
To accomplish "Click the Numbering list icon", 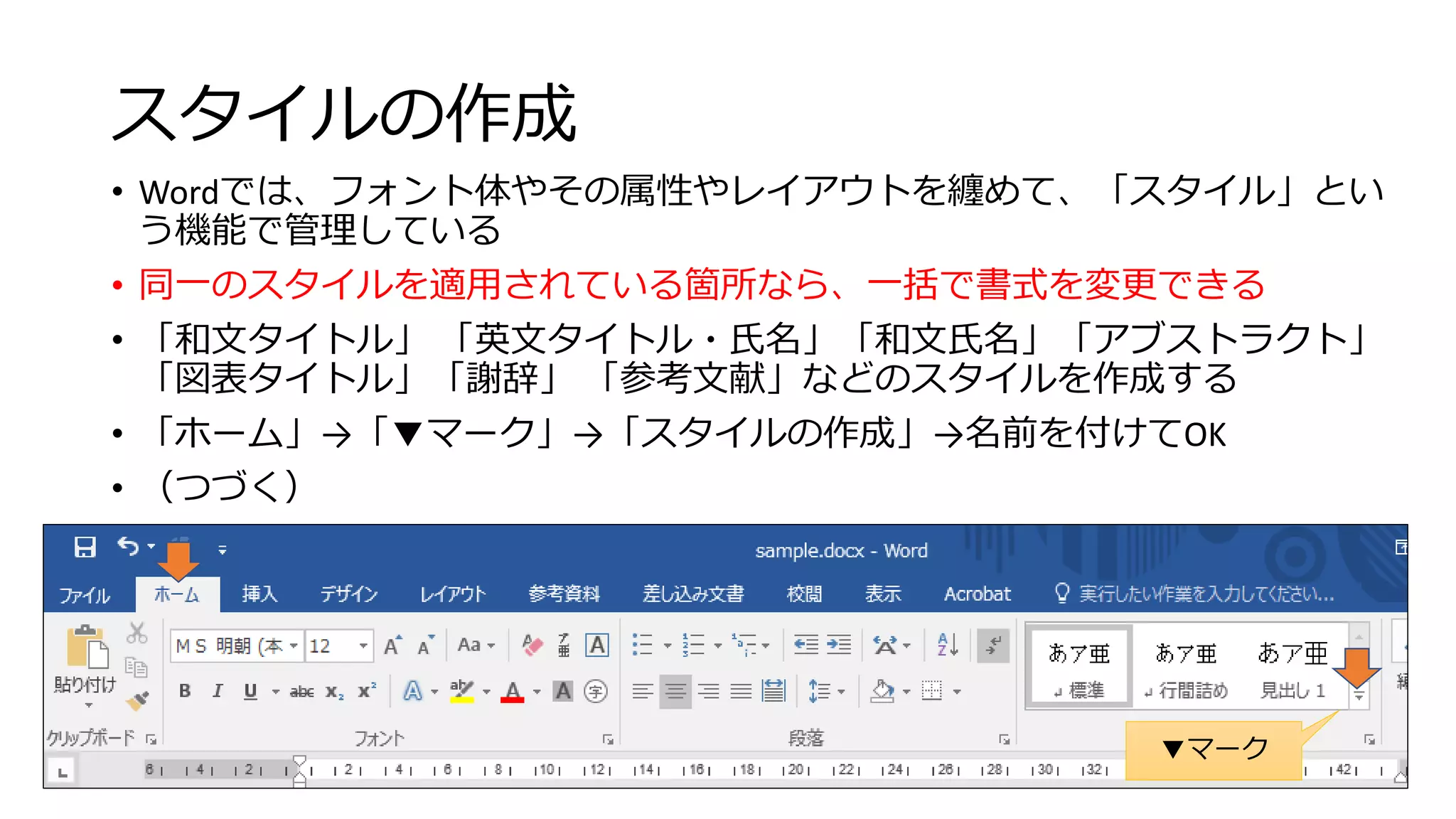I will point(693,646).
